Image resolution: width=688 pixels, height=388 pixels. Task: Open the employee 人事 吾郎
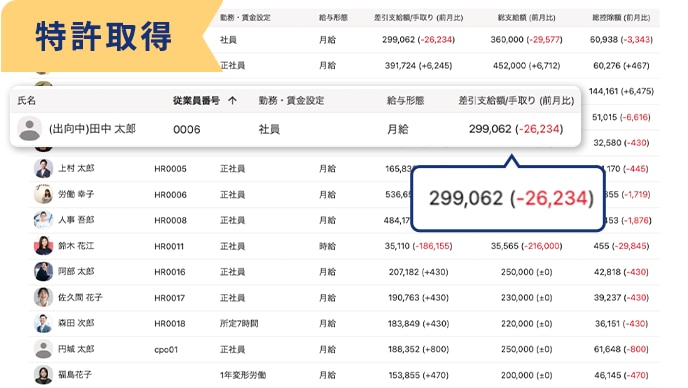(76, 220)
